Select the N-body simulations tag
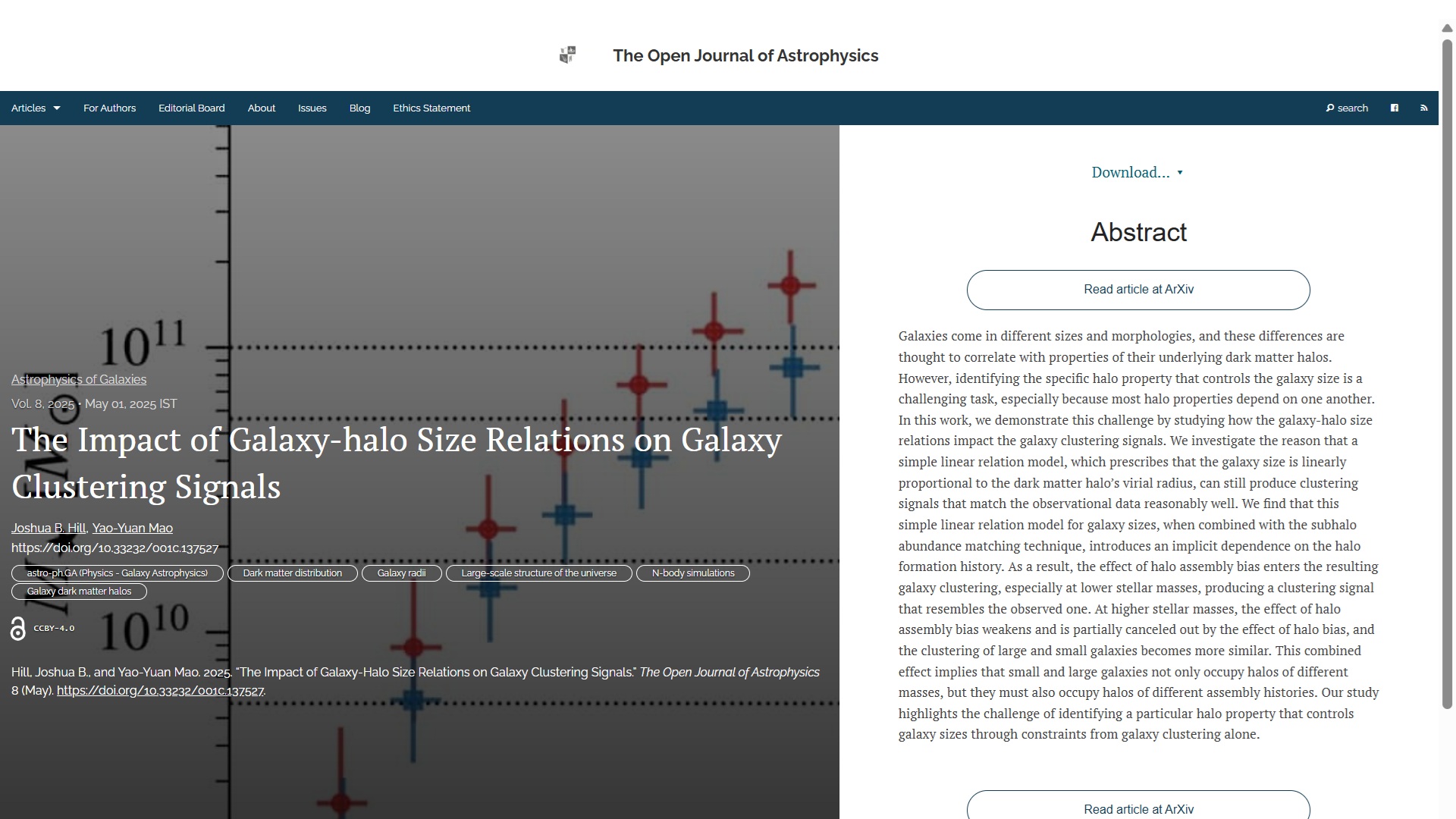This screenshot has width=1456, height=819. point(692,573)
